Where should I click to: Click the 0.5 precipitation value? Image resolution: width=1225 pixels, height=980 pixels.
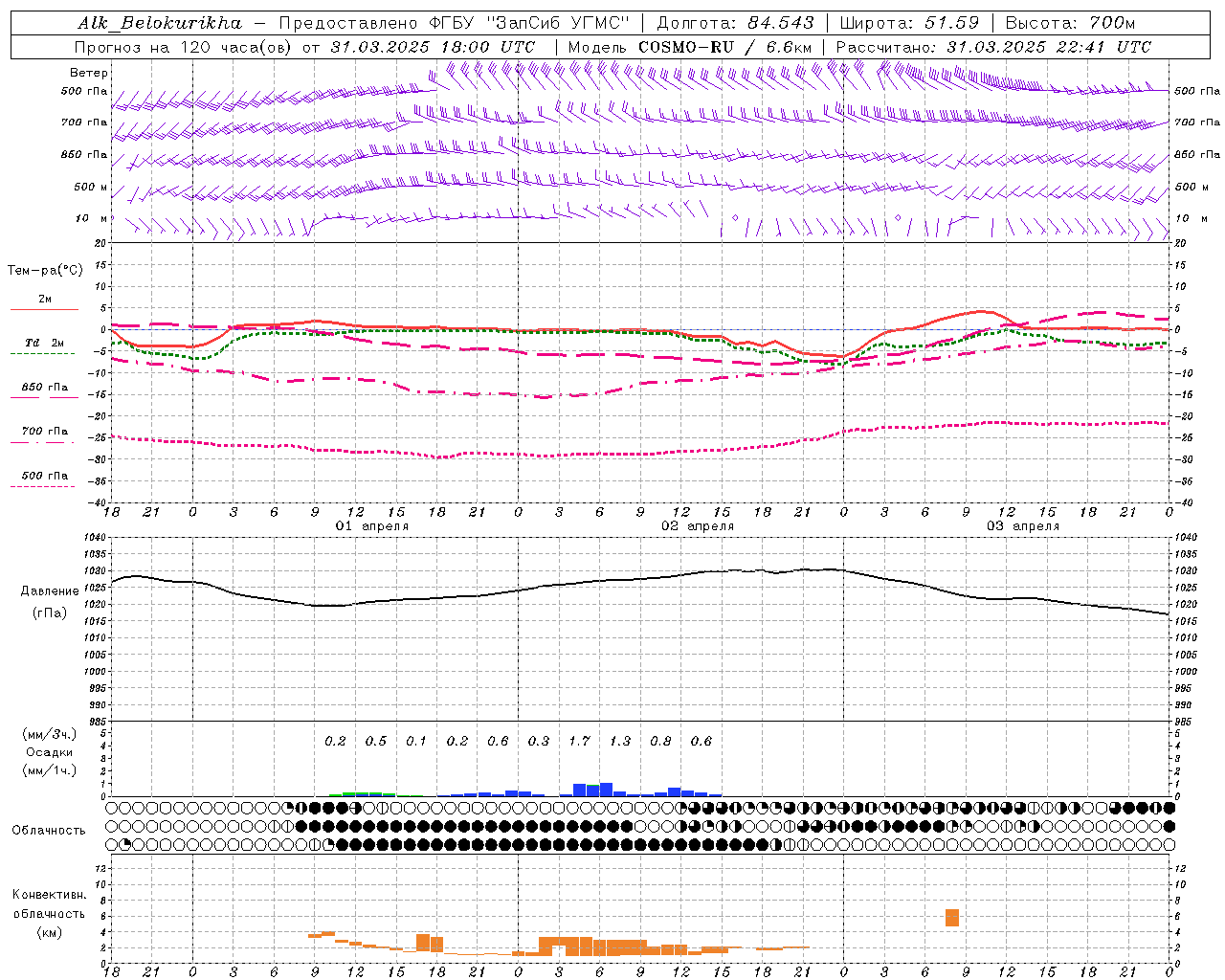pyautogui.click(x=376, y=741)
